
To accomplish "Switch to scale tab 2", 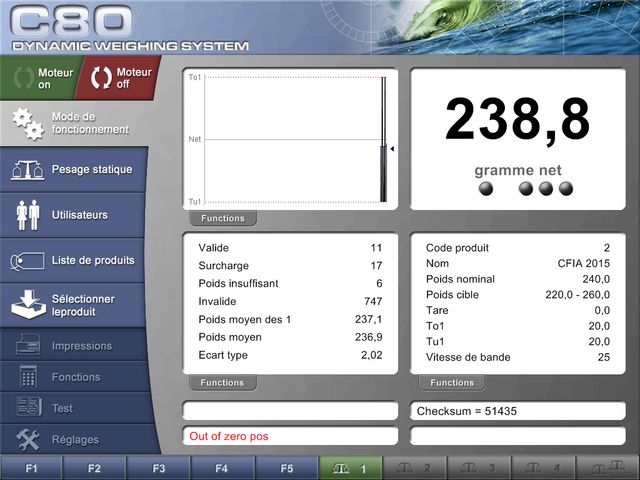I will [415, 468].
